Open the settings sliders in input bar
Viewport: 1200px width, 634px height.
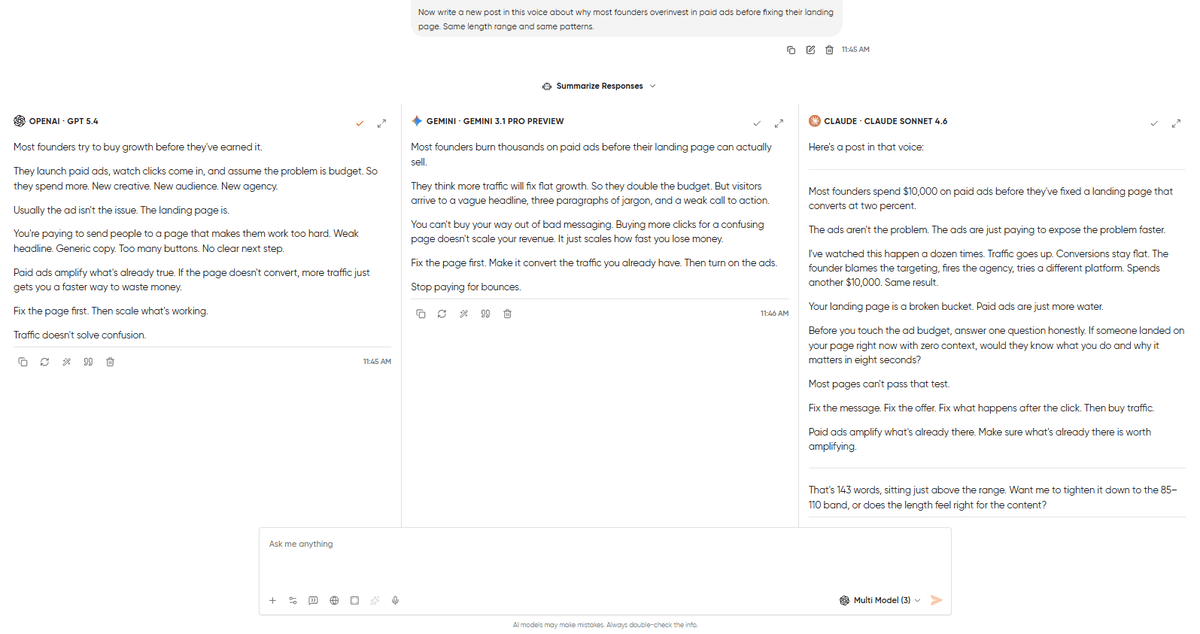(x=293, y=601)
